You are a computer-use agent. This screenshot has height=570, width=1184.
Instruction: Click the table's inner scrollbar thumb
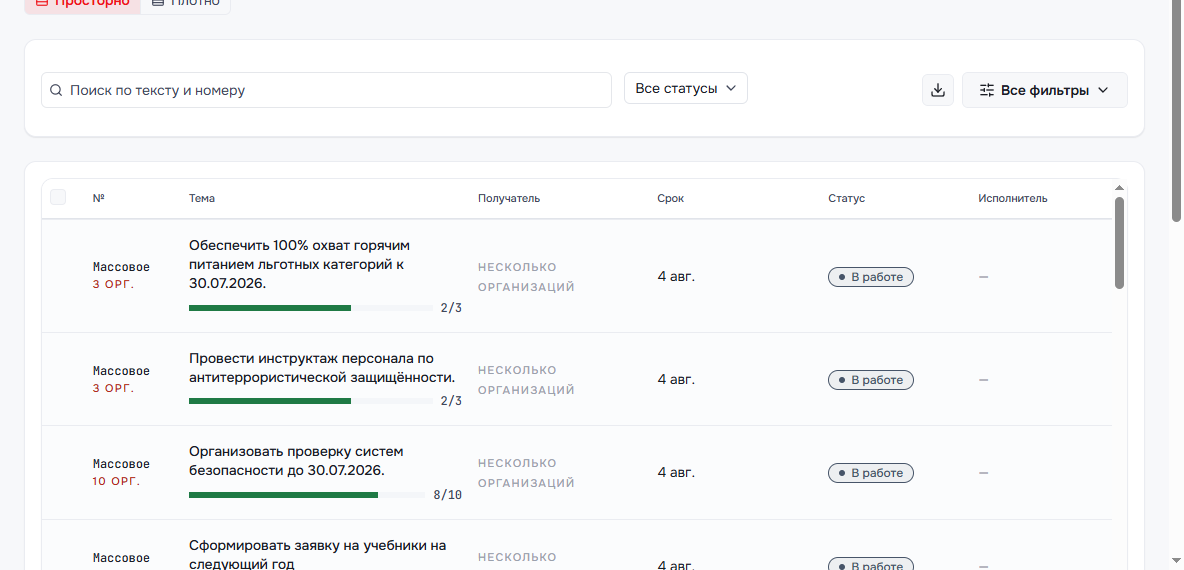1119,242
